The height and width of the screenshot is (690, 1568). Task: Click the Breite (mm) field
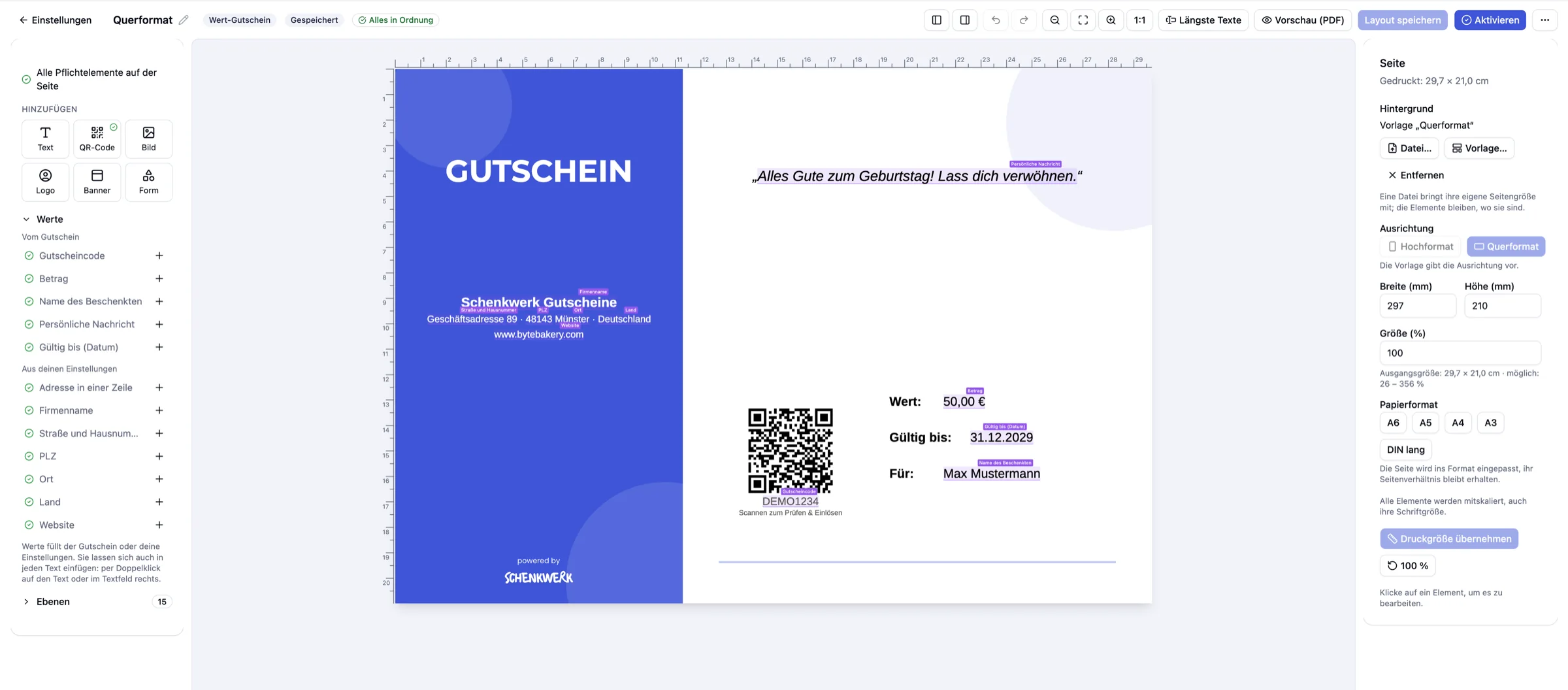(x=1418, y=306)
